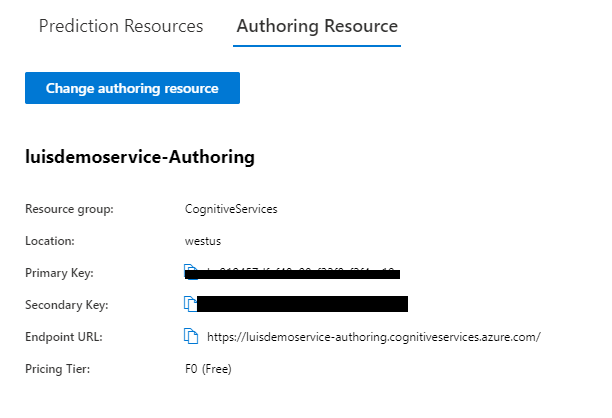Screen dimensions: 612x418
Task: Click the Pricing Tier label
Action: 57,369
